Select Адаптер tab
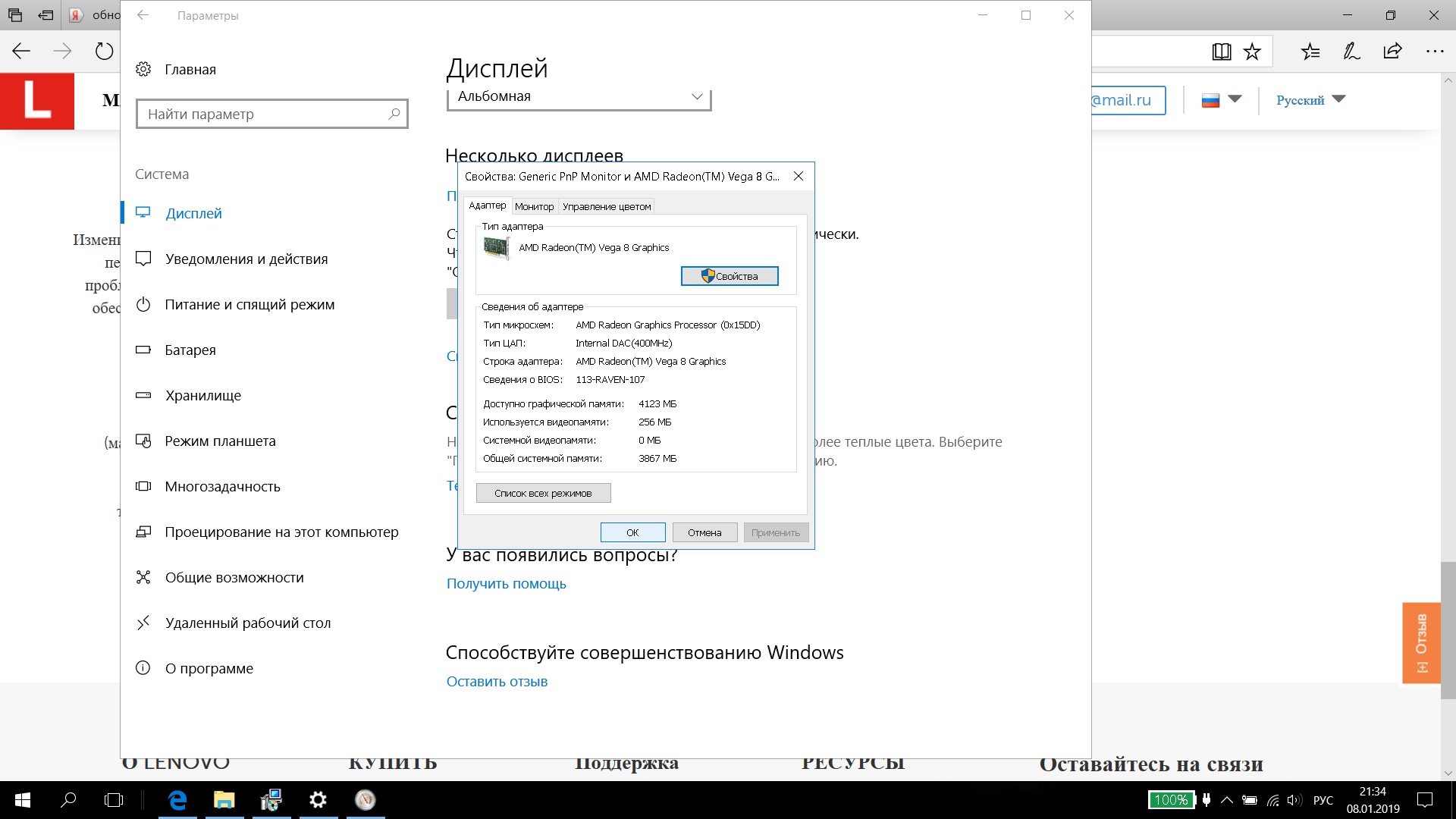Screen dimensions: 1456x819 (487, 206)
